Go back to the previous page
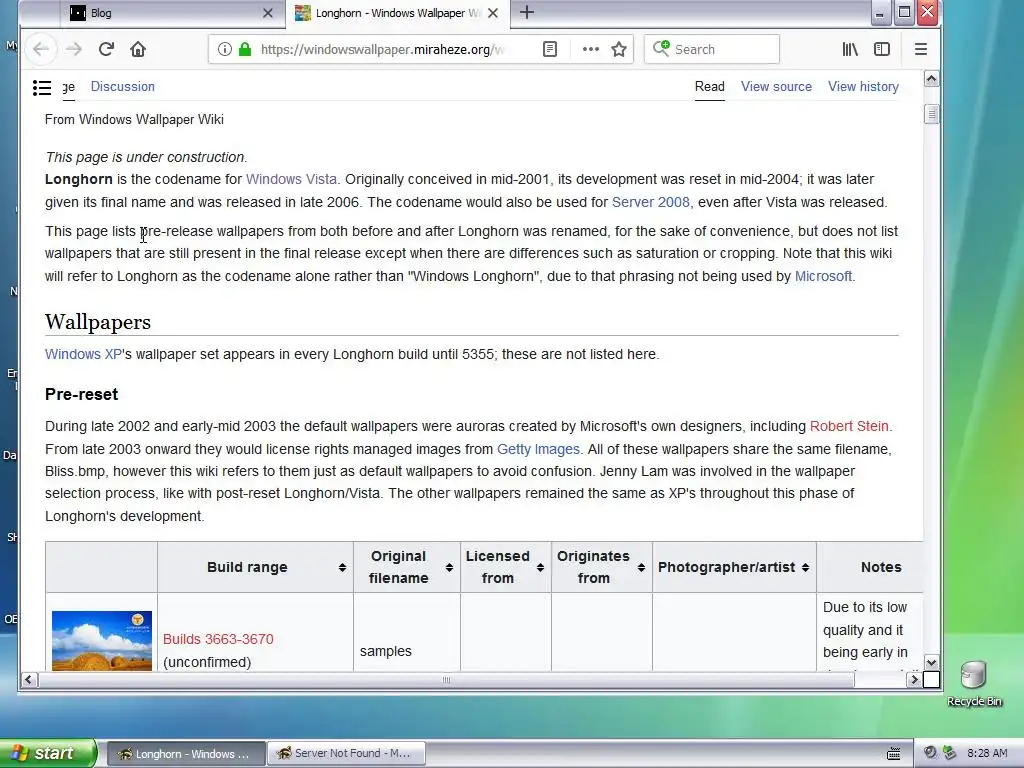The image size is (1024, 768). pos(40,50)
